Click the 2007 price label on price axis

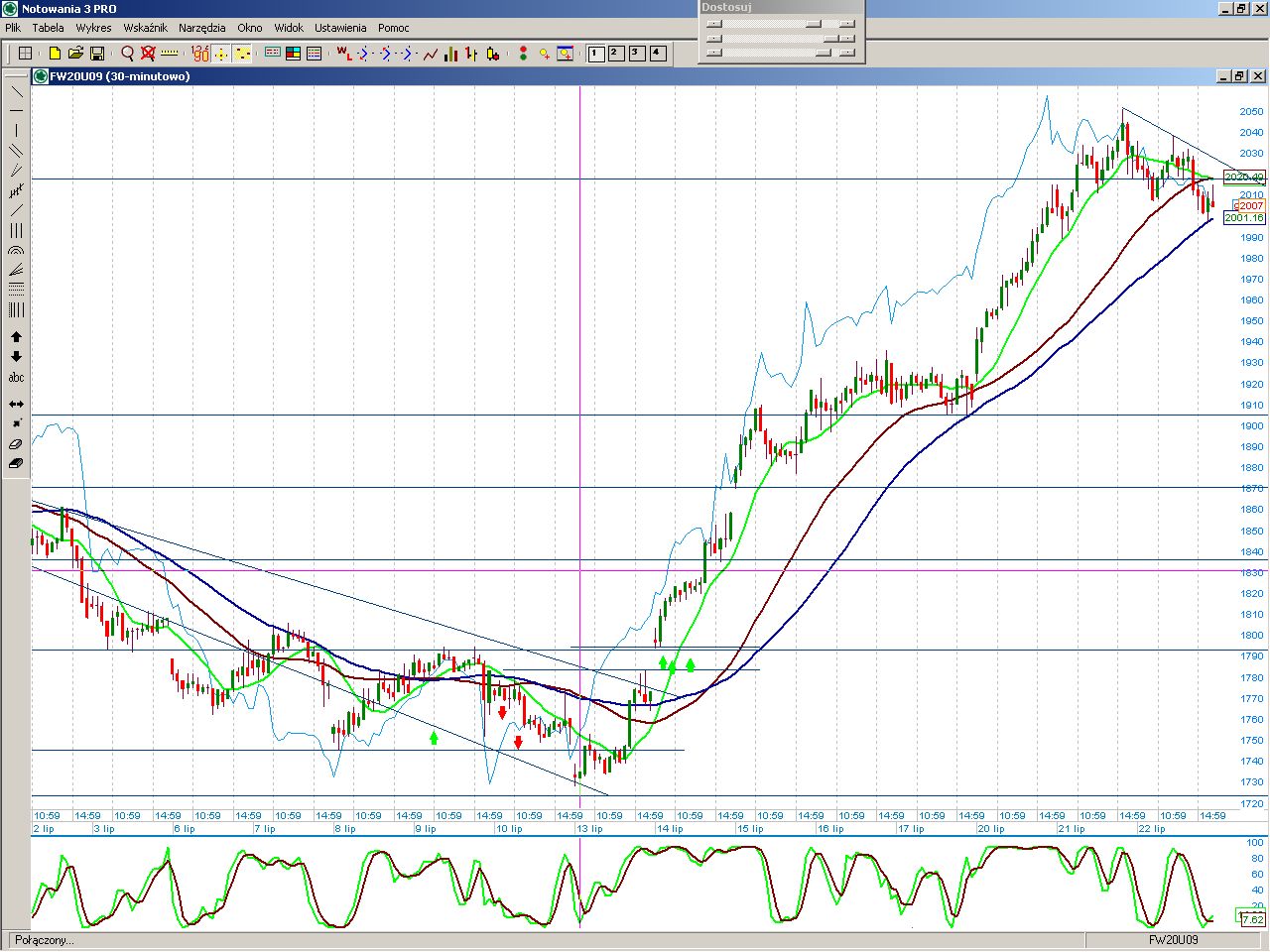[x=1249, y=206]
